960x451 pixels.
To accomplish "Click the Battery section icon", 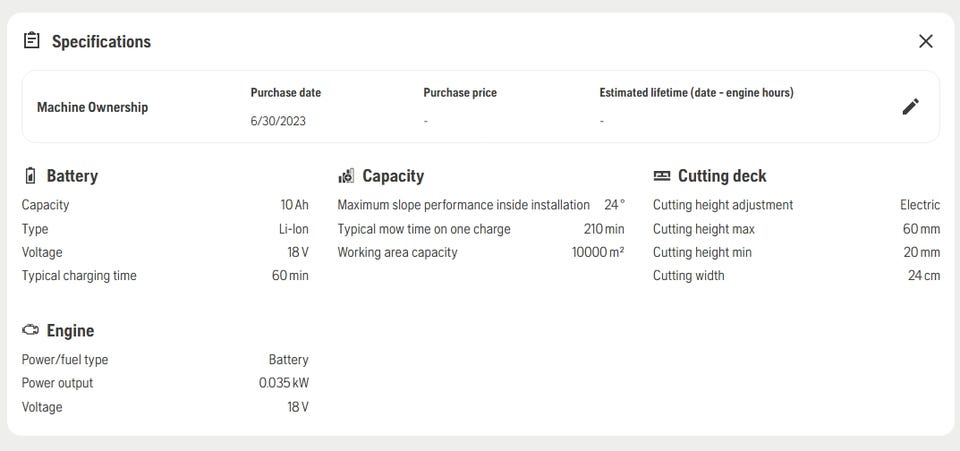I will (30, 176).
